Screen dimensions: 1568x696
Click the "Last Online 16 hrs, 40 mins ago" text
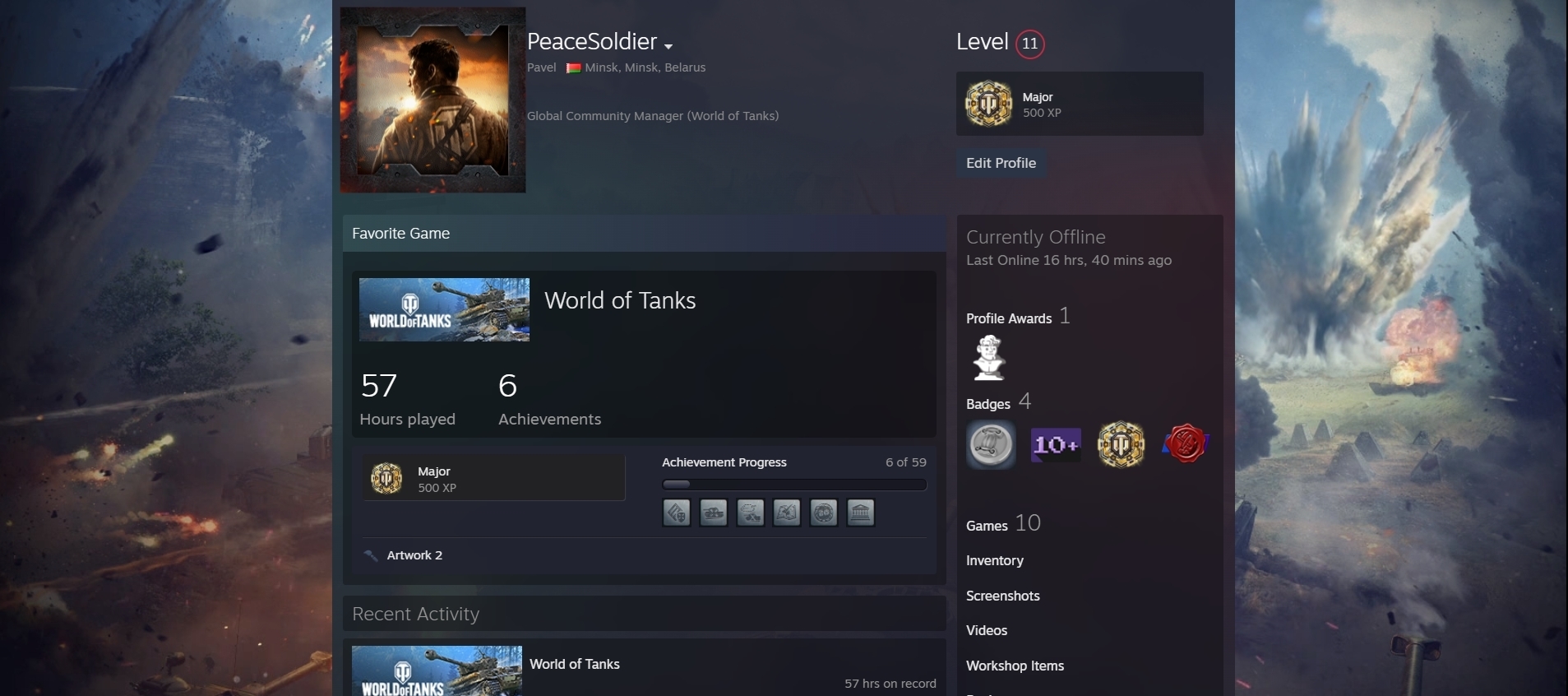(x=1069, y=260)
